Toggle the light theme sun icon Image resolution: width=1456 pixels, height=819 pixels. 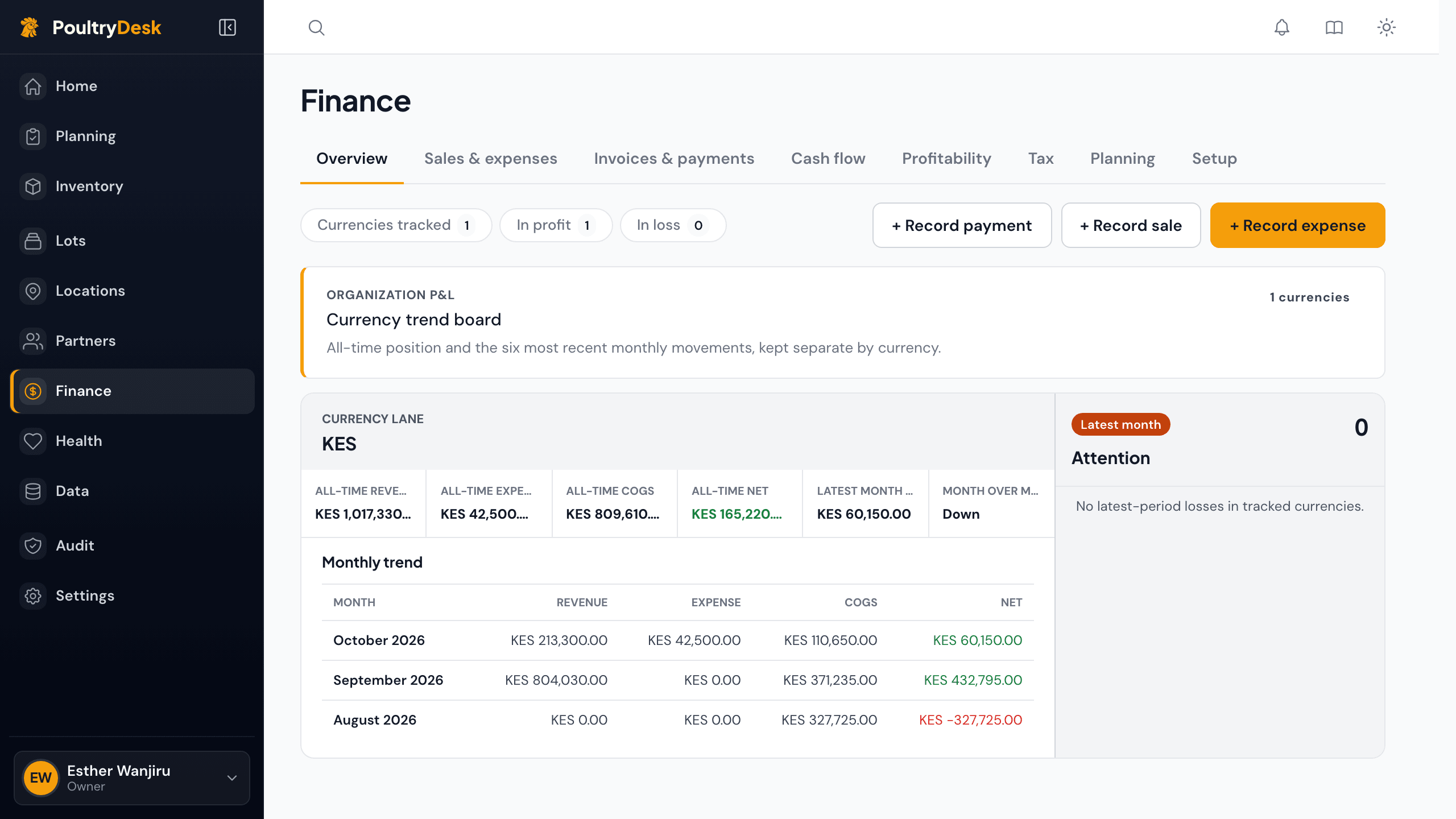point(1387,27)
